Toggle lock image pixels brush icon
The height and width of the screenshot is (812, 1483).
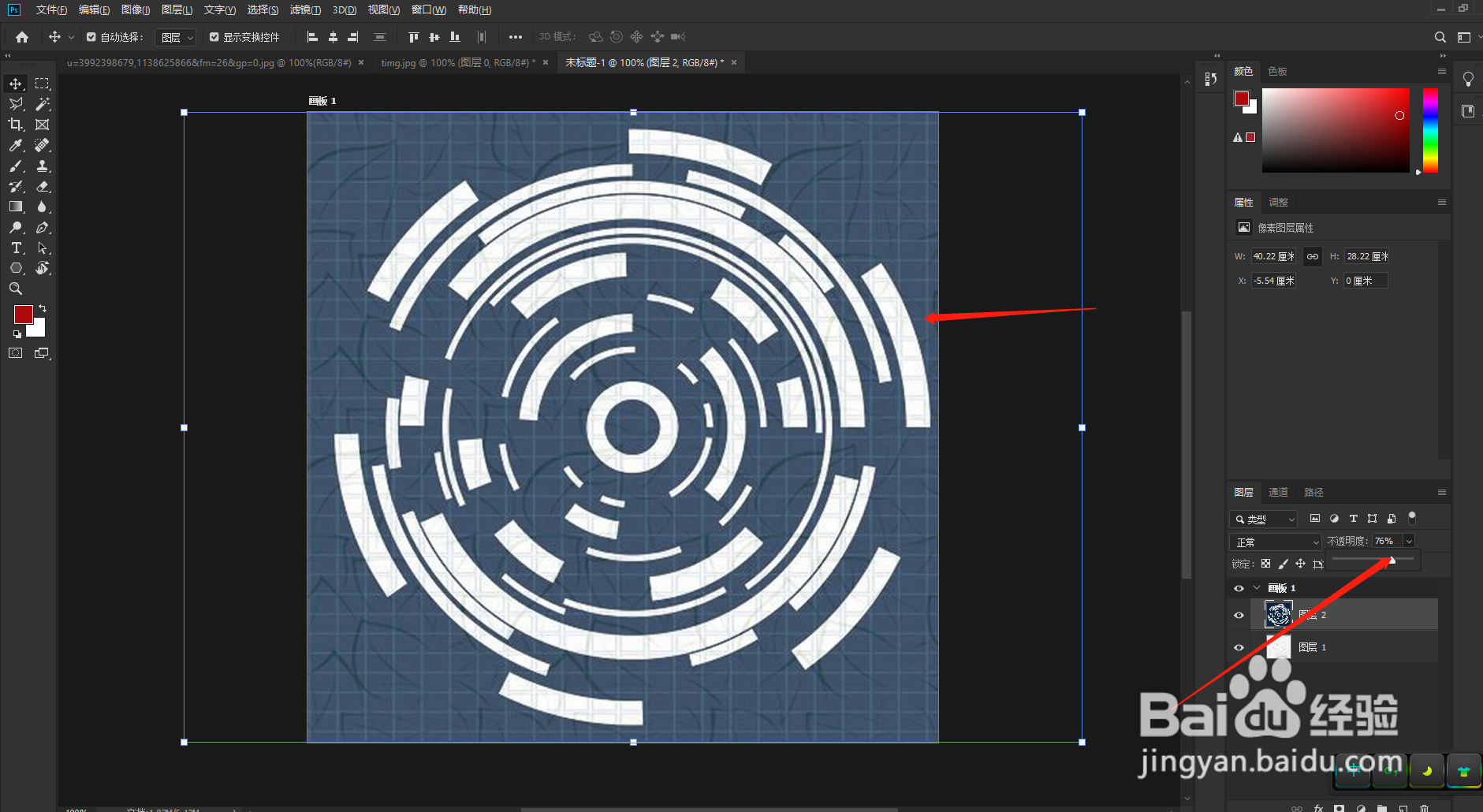pos(1284,564)
